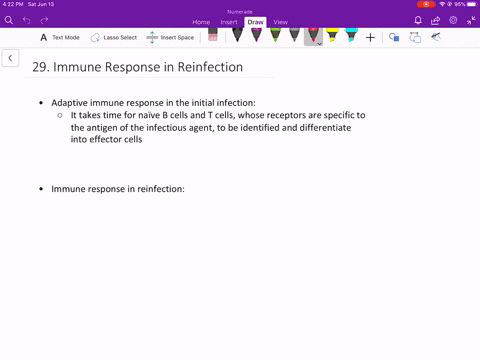Select the eraser tool
Screen dimensions: 480x360
point(213,35)
